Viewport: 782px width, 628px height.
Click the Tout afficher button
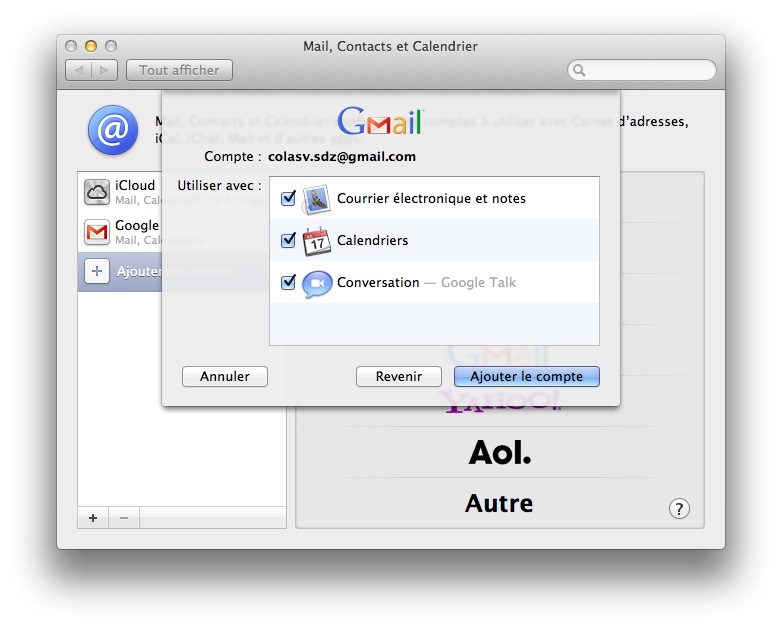180,70
